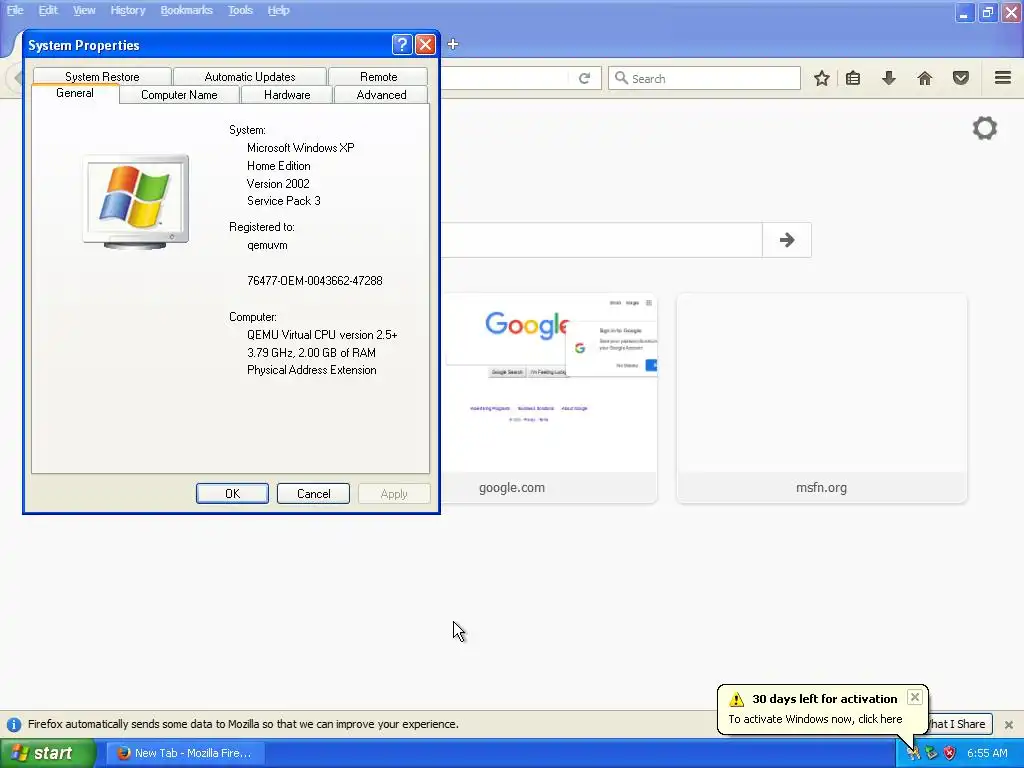The height and width of the screenshot is (768, 1024).
Task: Open the System Restore tab
Action: (102, 76)
